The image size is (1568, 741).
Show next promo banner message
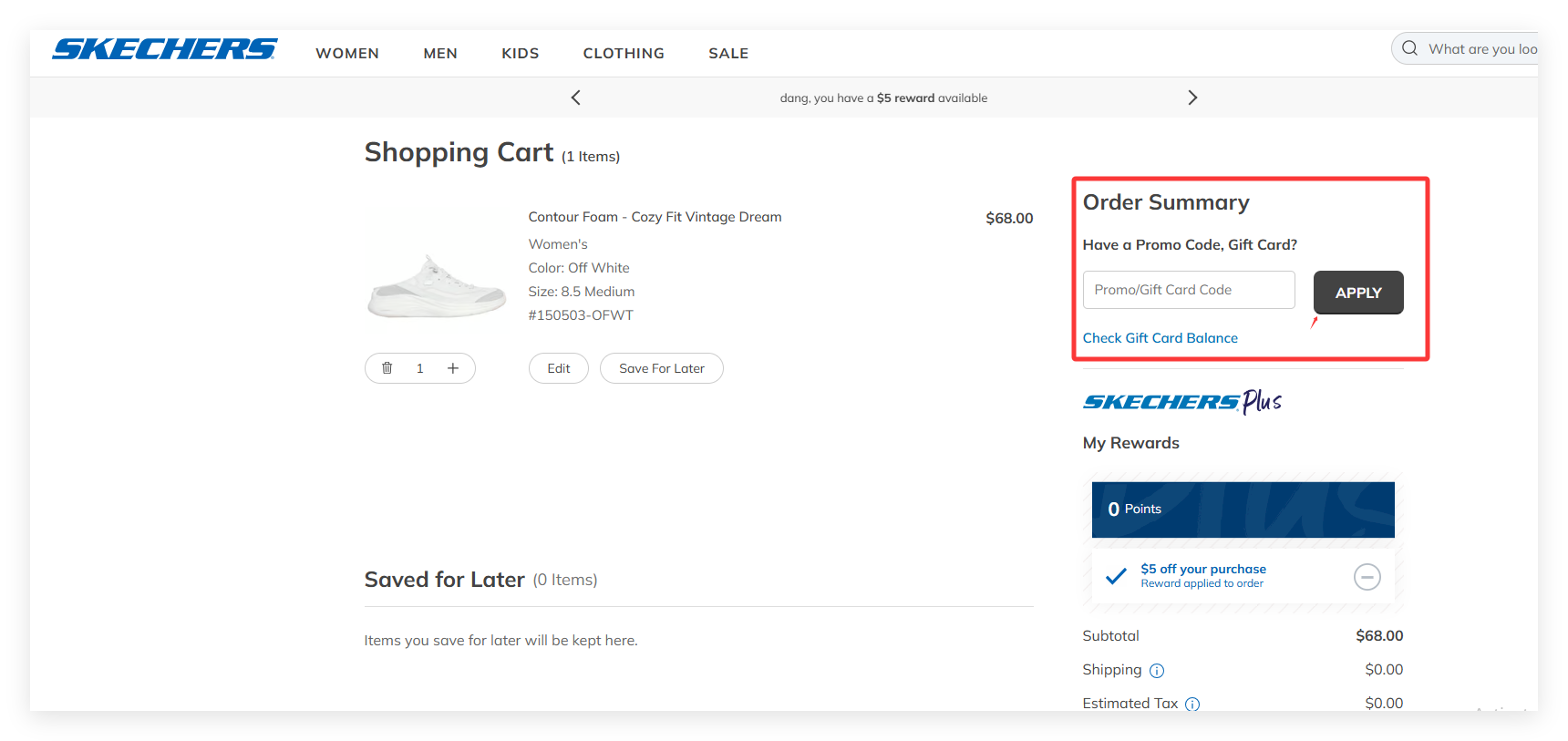(x=1192, y=98)
